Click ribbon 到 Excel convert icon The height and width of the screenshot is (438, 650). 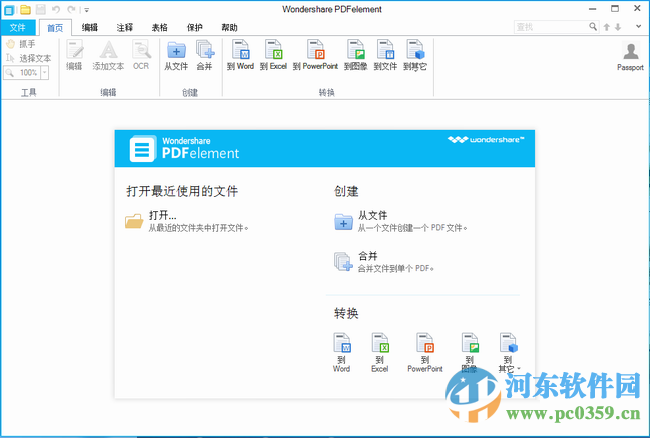click(274, 55)
